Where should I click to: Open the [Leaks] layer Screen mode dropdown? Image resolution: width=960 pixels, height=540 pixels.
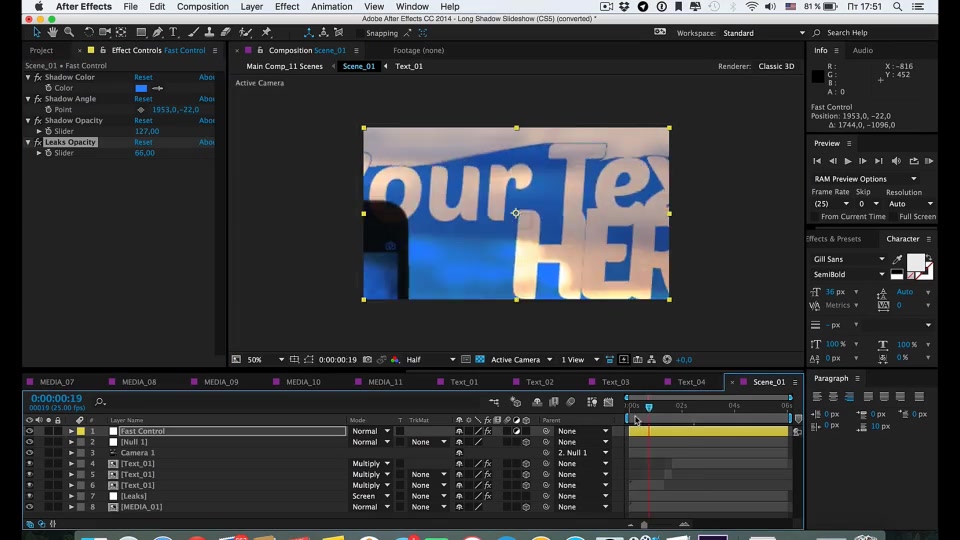click(x=371, y=496)
